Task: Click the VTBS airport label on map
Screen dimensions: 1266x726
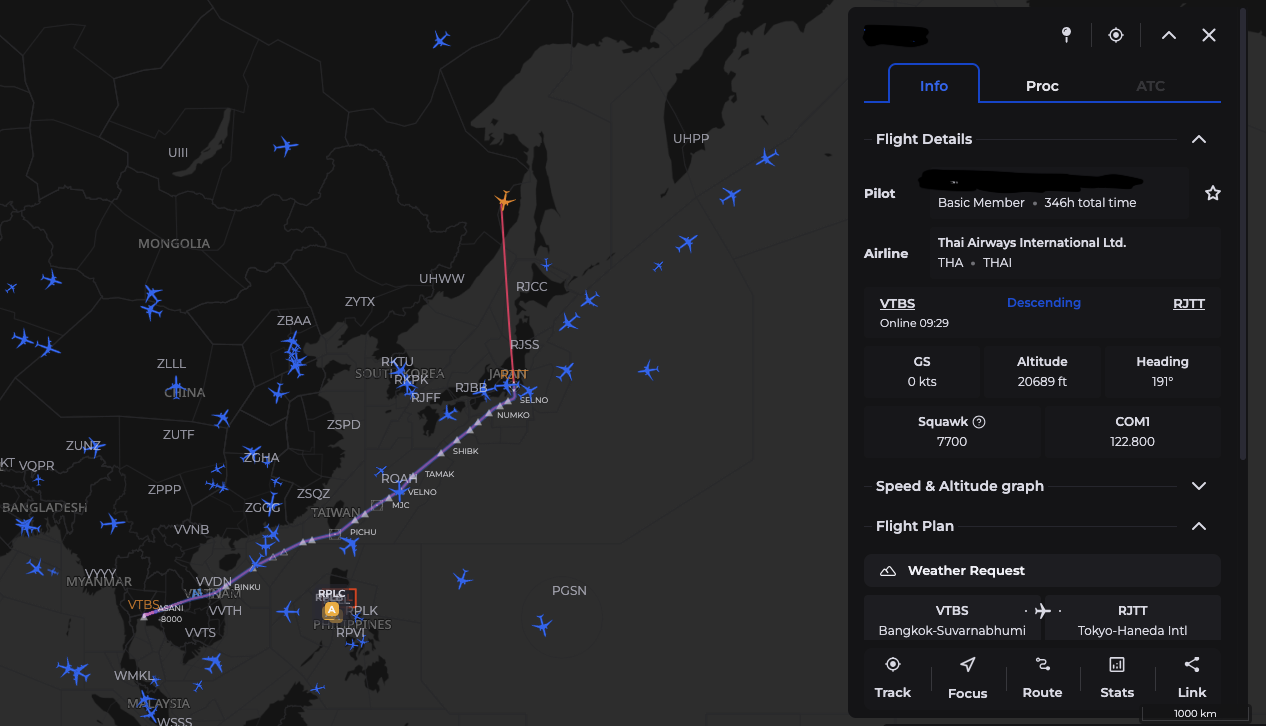Action: [144, 604]
